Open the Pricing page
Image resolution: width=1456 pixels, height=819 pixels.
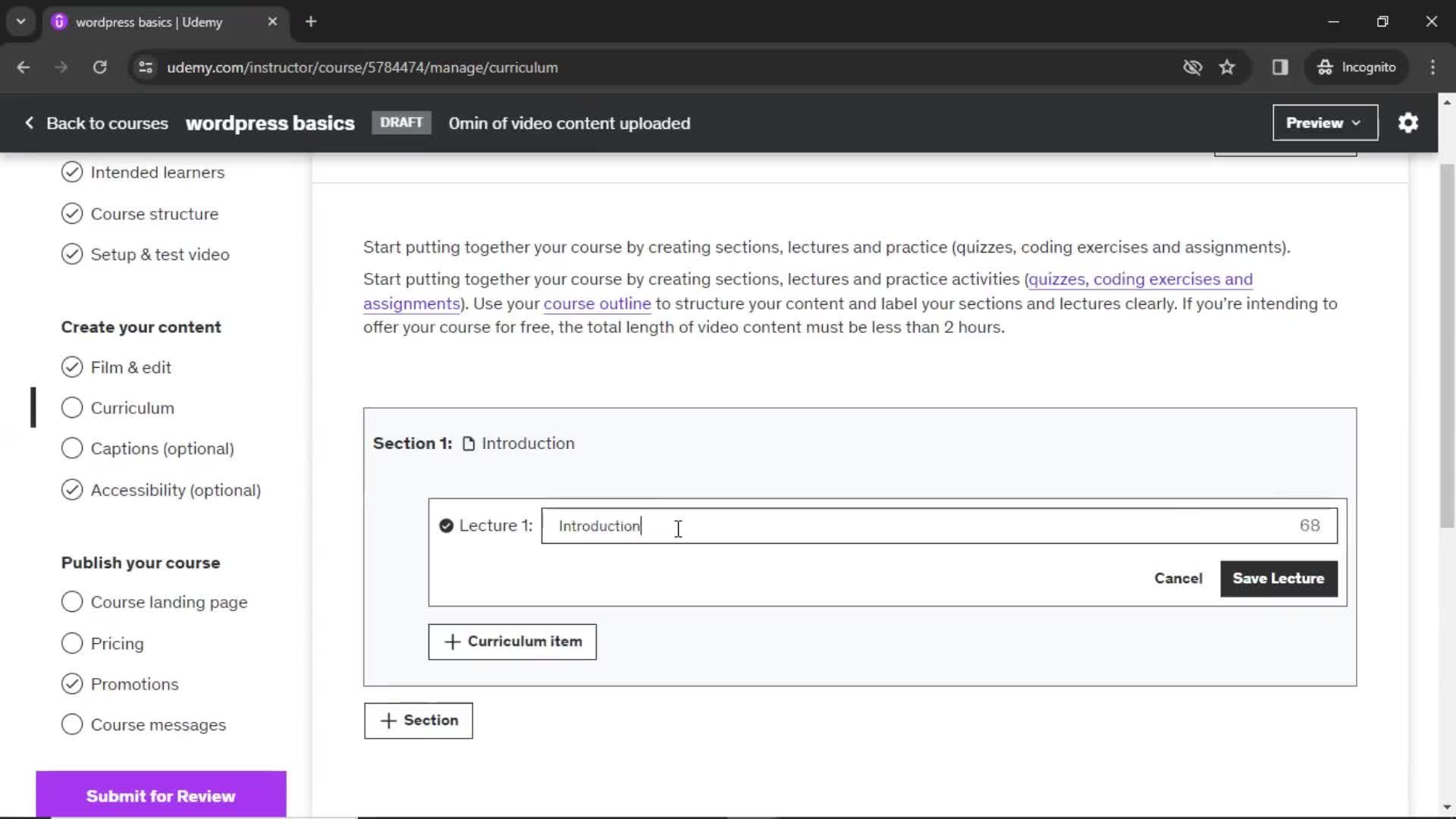(x=117, y=643)
